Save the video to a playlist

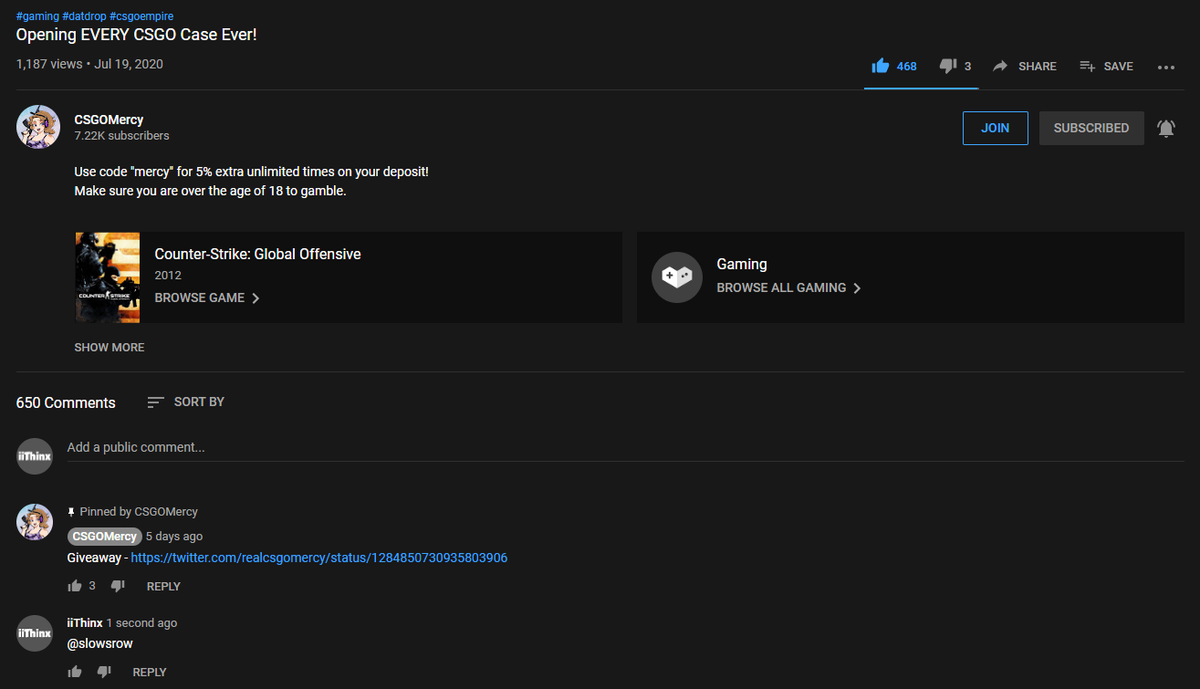tap(1106, 66)
